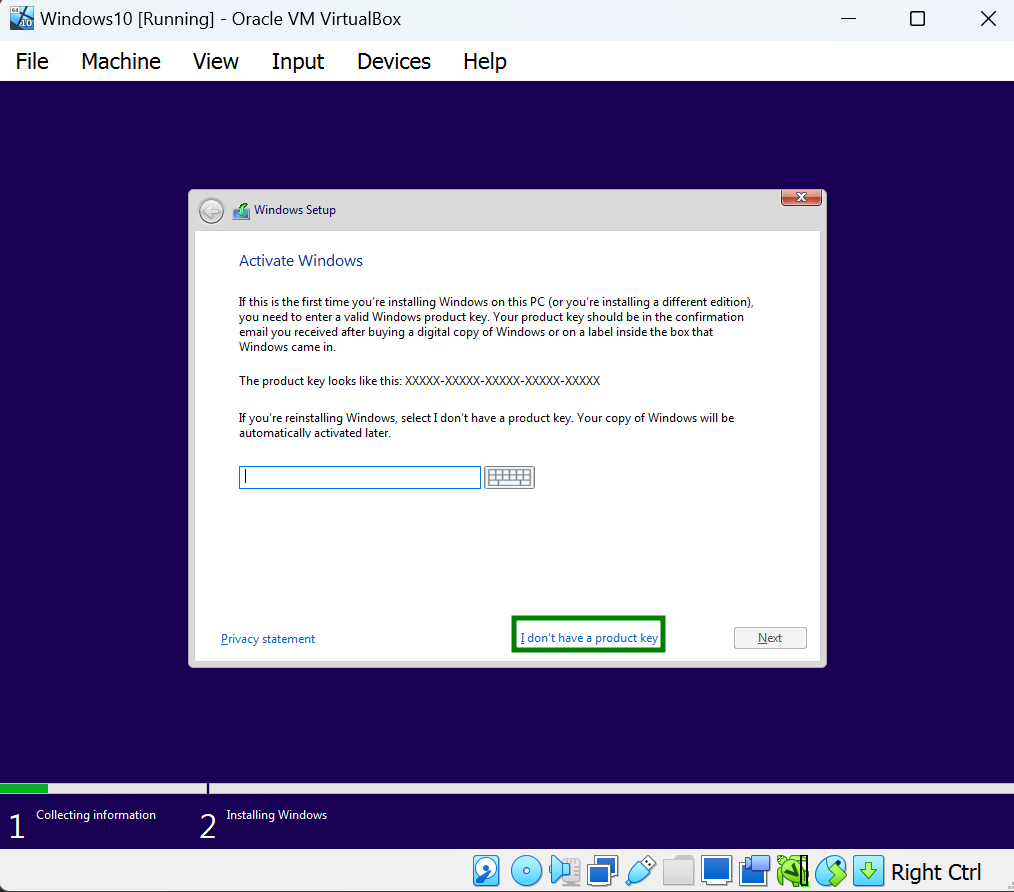
Task: Click the network adapters status icon
Action: [602, 871]
